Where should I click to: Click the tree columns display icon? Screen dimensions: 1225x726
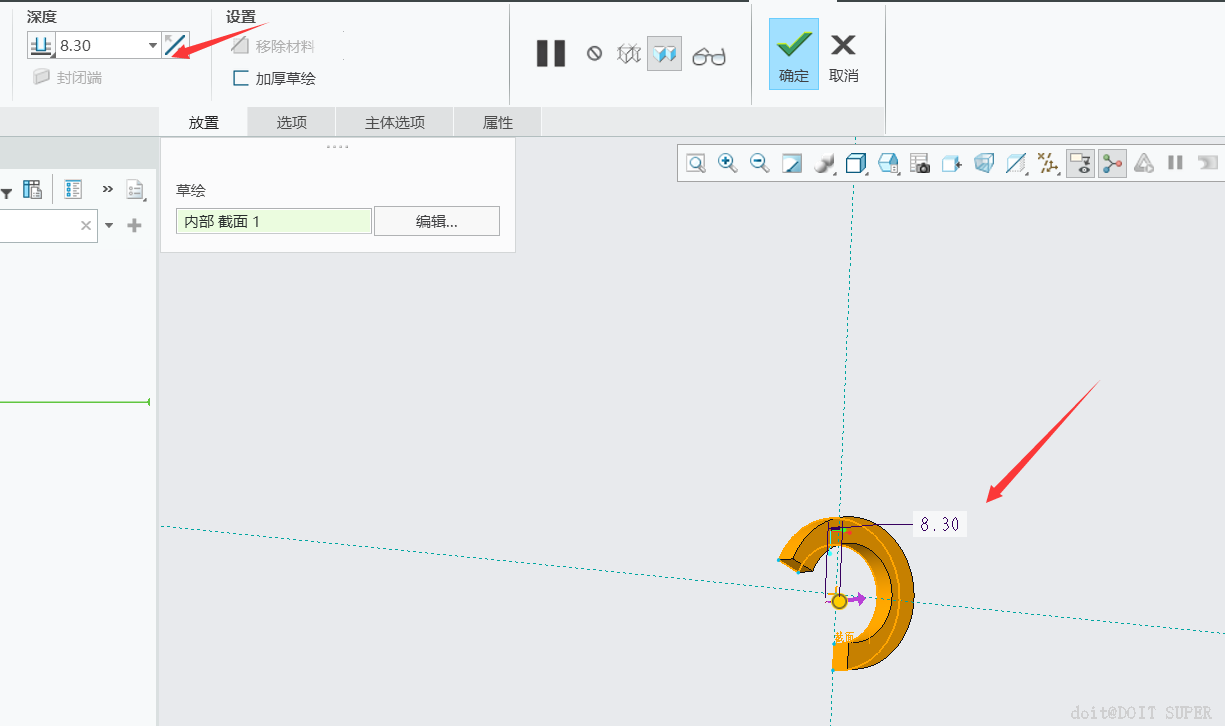(x=32, y=189)
